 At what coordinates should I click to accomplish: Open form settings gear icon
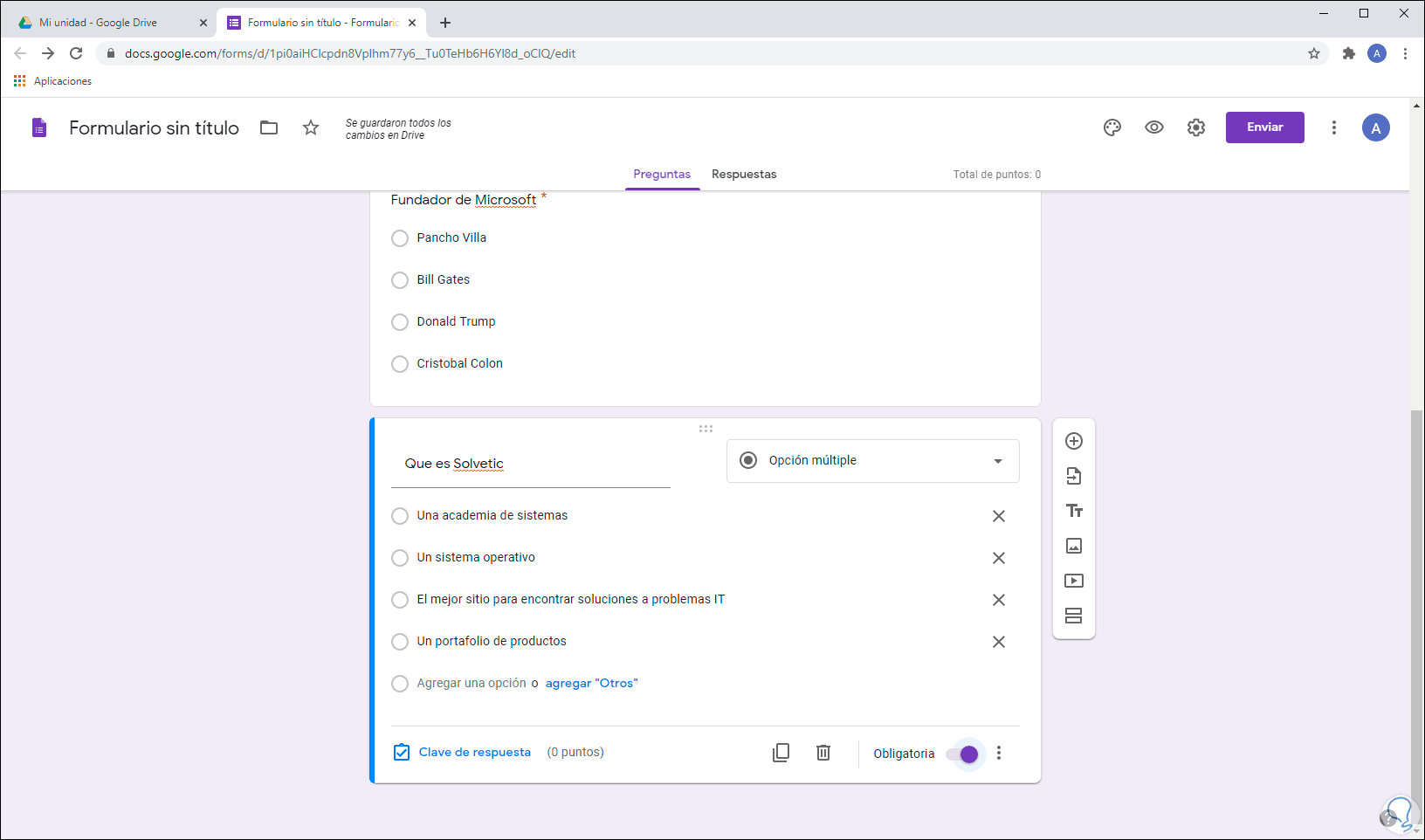pyautogui.click(x=1196, y=127)
